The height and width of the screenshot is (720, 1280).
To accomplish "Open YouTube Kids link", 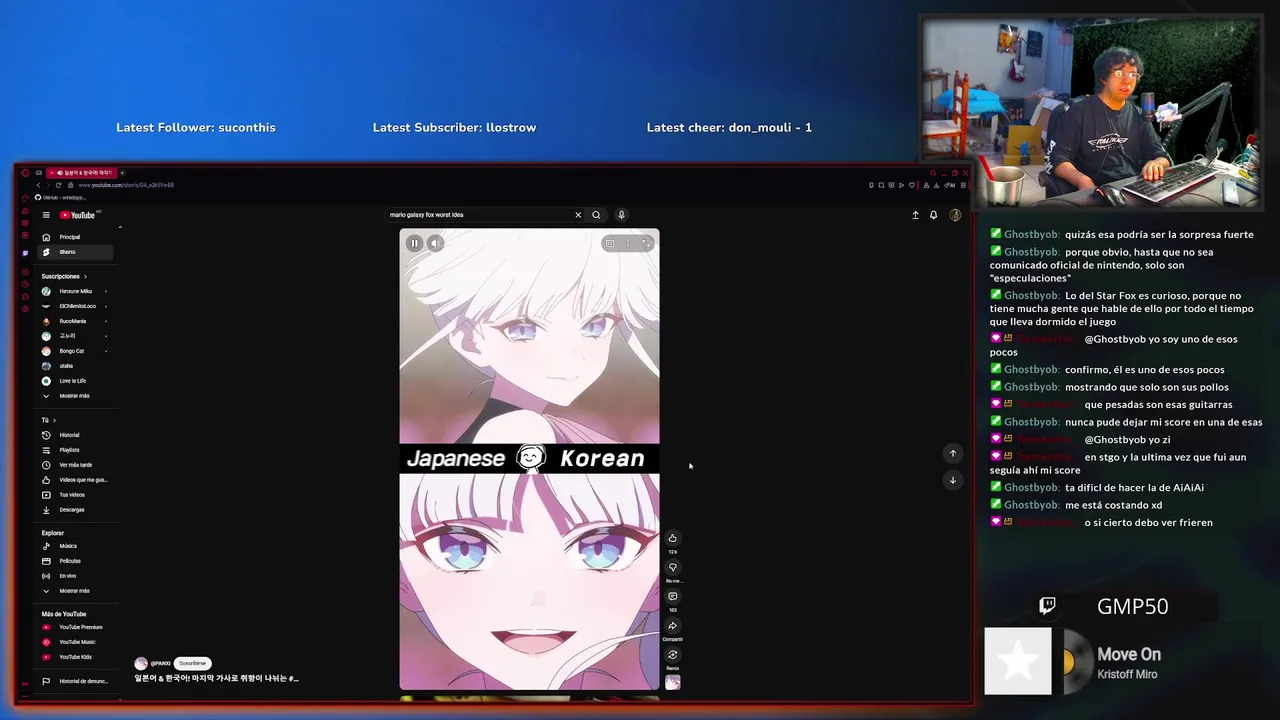I will point(77,657).
